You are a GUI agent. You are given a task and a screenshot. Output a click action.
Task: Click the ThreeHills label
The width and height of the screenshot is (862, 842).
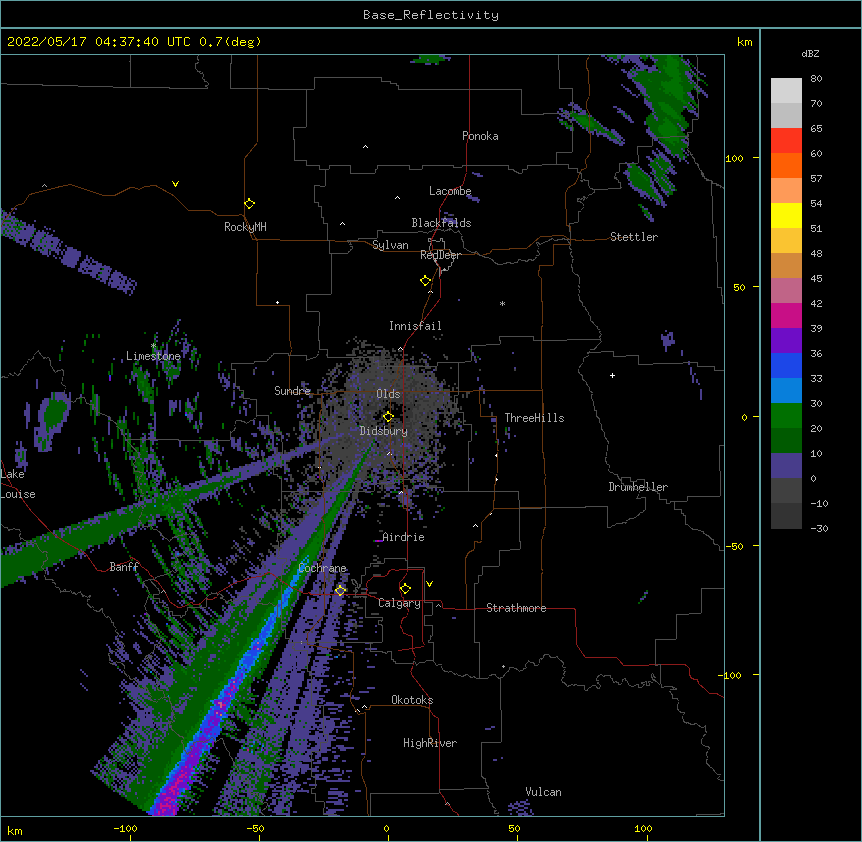click(x=534, y=418)
